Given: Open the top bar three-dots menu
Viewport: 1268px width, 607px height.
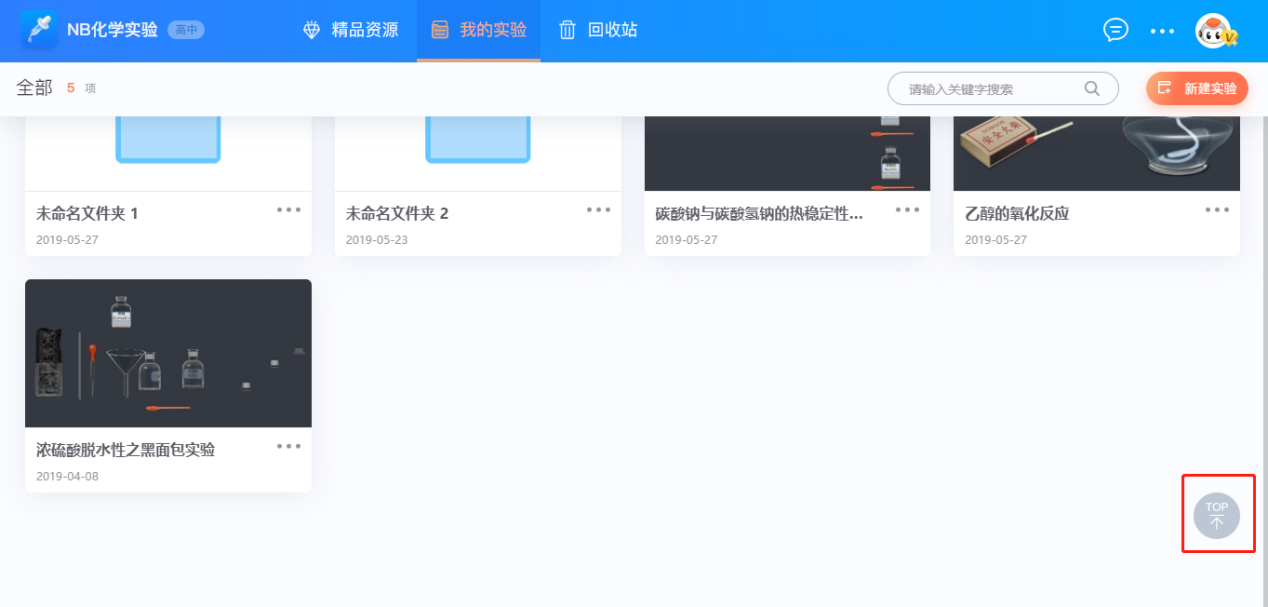Looking at the screenshot, I should coord(1162,31).
